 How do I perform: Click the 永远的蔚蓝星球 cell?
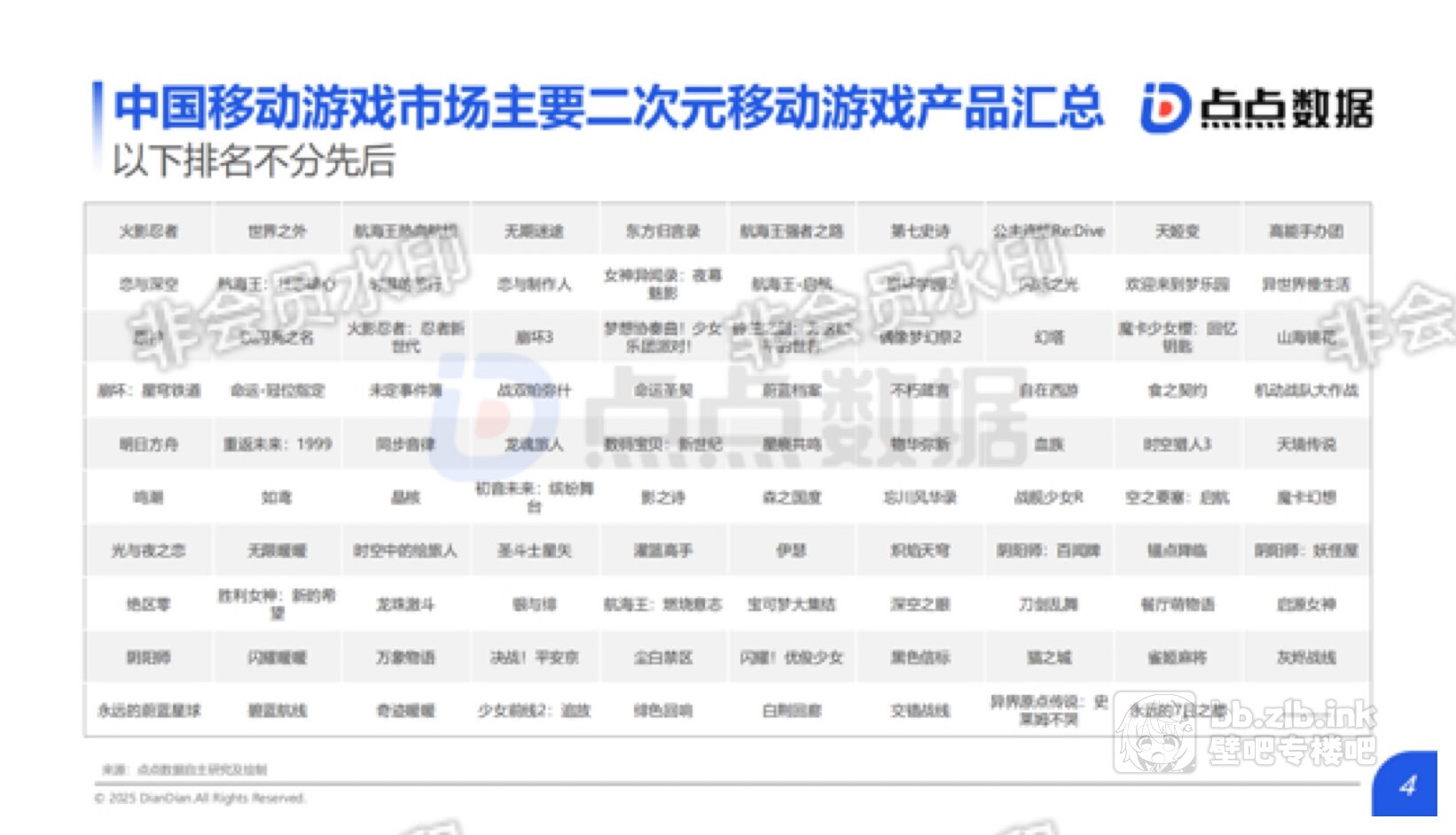148,710
